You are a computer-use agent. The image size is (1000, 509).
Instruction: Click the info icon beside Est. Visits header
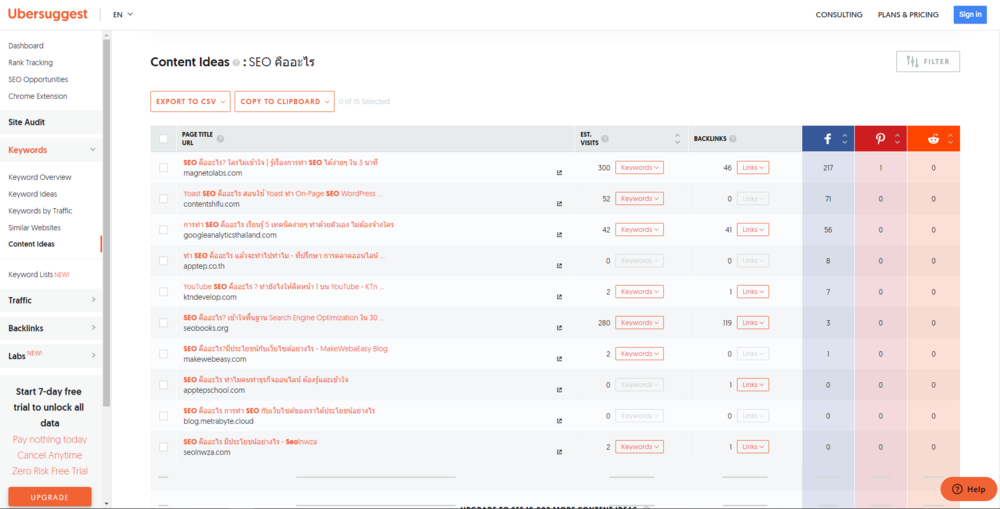tap(605, 138)
